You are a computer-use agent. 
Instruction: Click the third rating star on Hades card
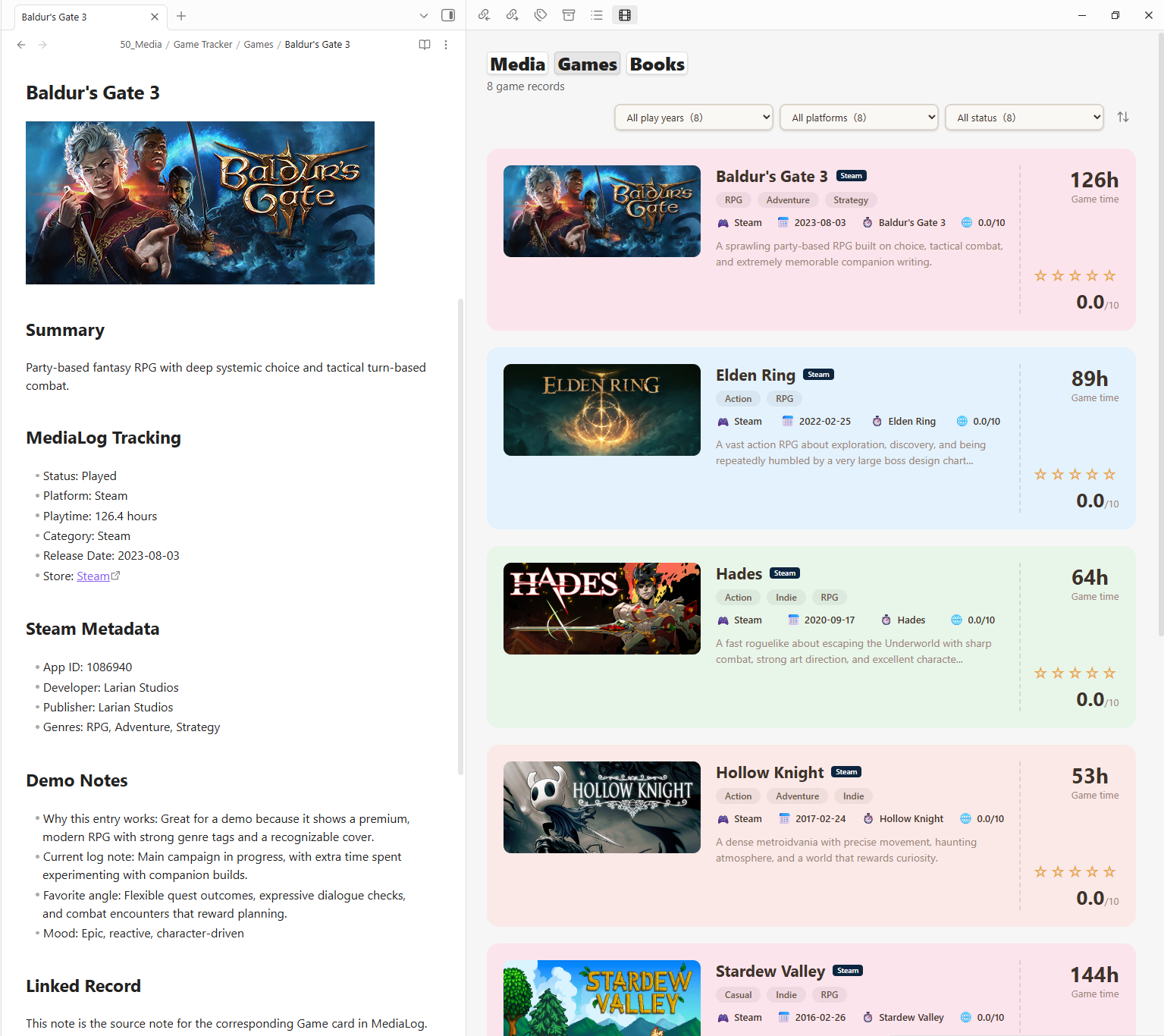[1075, 673]
